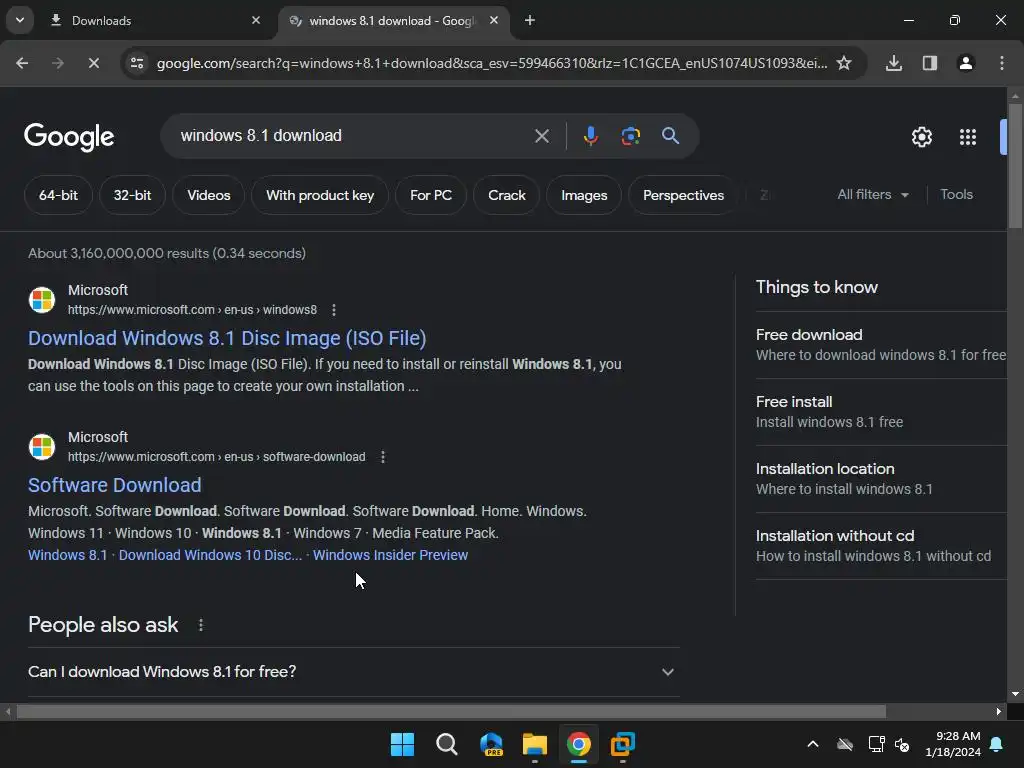Select the For PC chip
The image size is (1024, 768).
tap(431, 195)
